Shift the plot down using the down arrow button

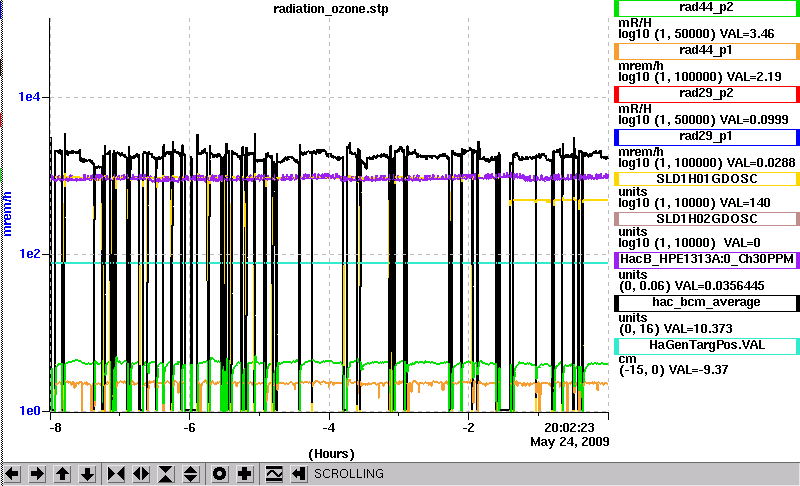point(88,474)
